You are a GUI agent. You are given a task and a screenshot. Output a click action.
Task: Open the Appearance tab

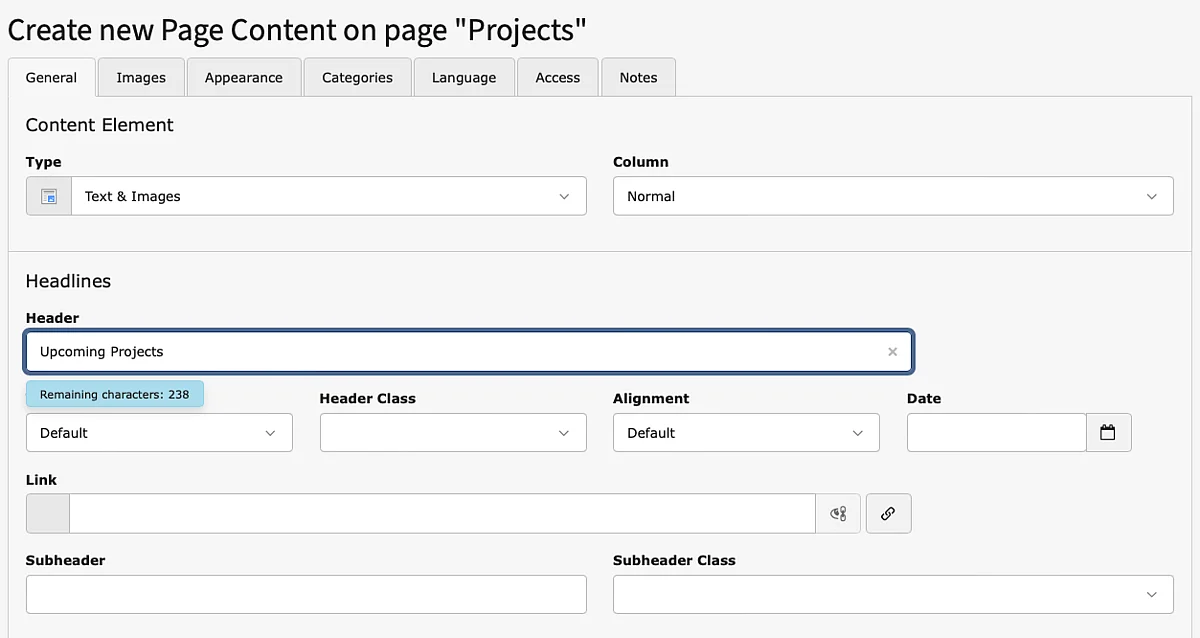[243, 78]
